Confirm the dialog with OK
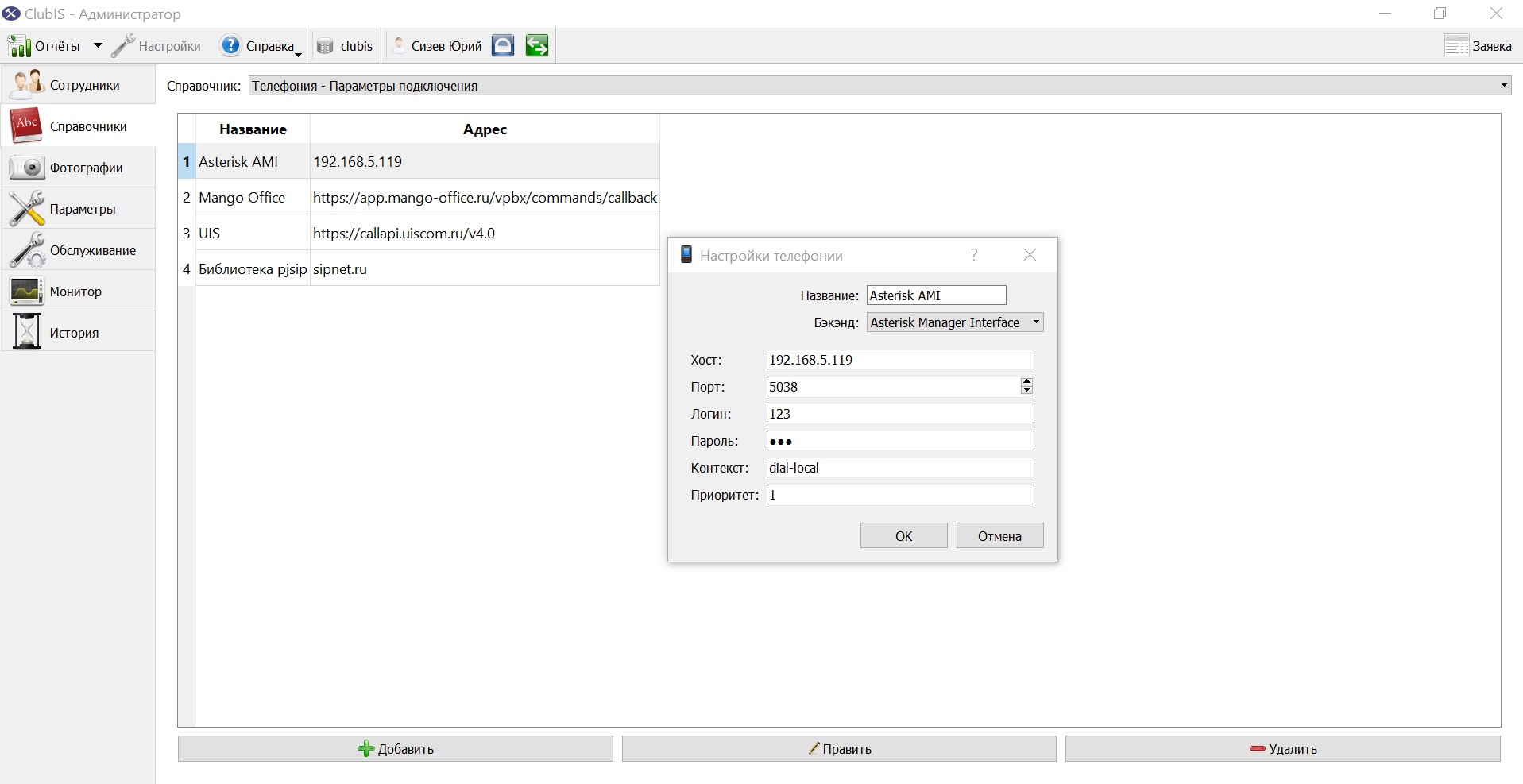This screenshot has height=784, width=1523. (903, 536)
